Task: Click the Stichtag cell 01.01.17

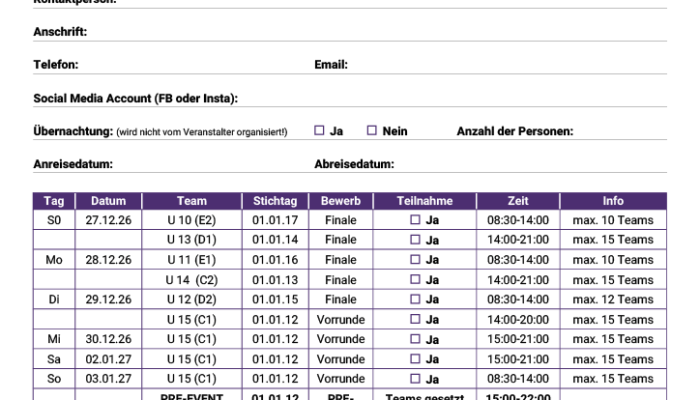Action: (x=275, y=220)
